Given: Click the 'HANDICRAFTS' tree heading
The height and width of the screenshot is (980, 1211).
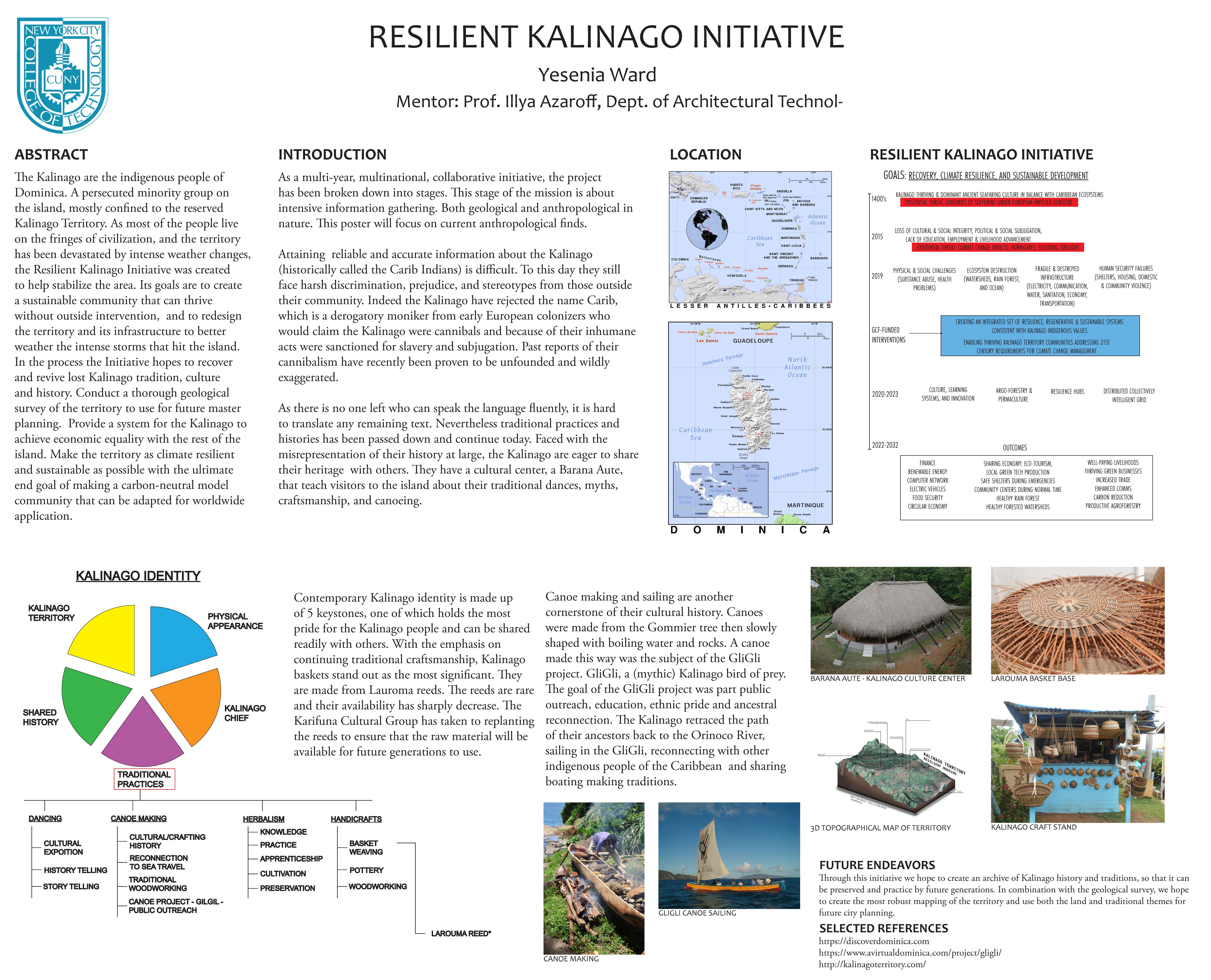Looking at the screenshot, I should pyautogui.click(x=356, y=819).
